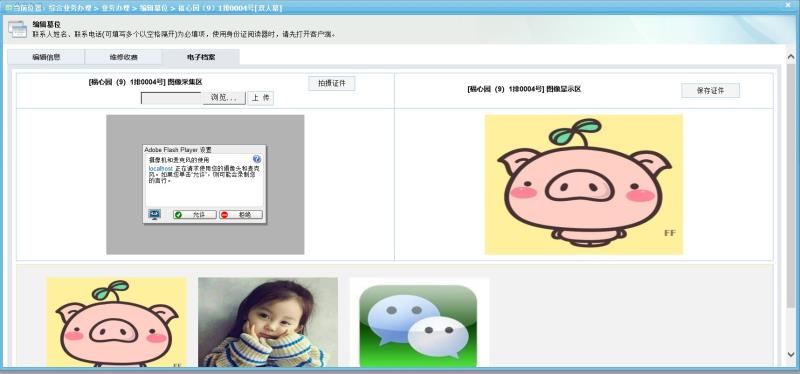Select the 电子档案 tab
The height and width of the screenshot is (374, 800).
point(201,57)
